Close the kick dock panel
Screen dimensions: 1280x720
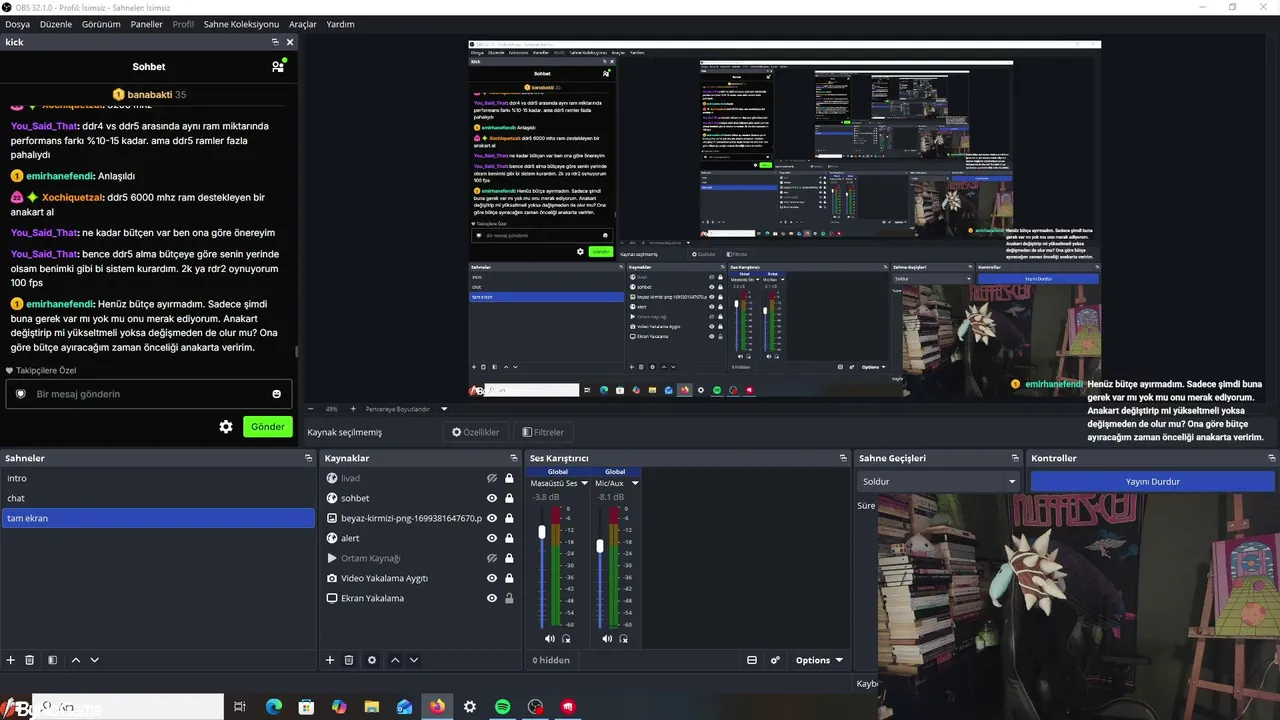290,42
